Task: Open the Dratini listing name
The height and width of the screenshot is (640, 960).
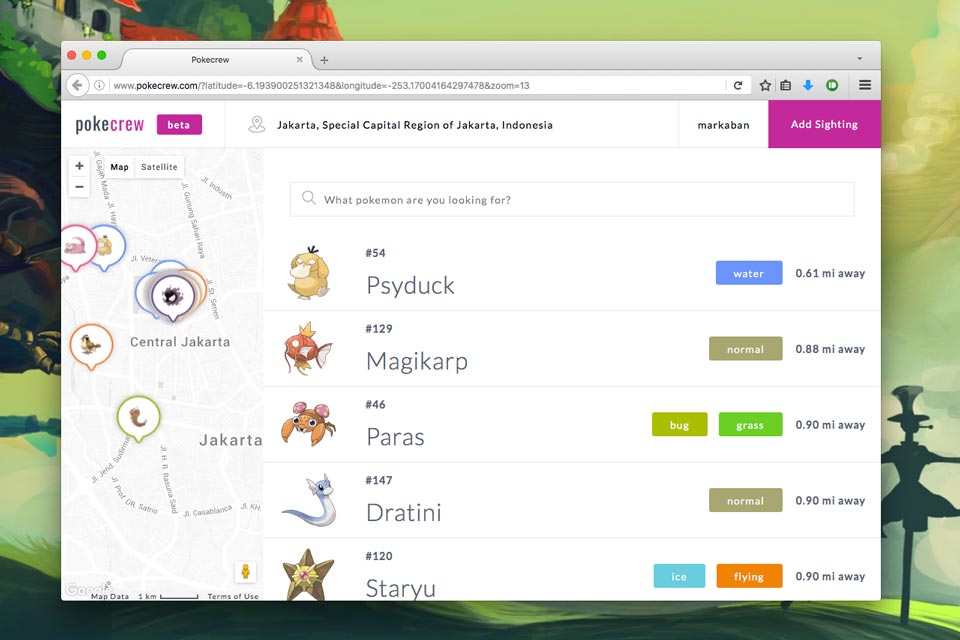Action: (403, 513)
